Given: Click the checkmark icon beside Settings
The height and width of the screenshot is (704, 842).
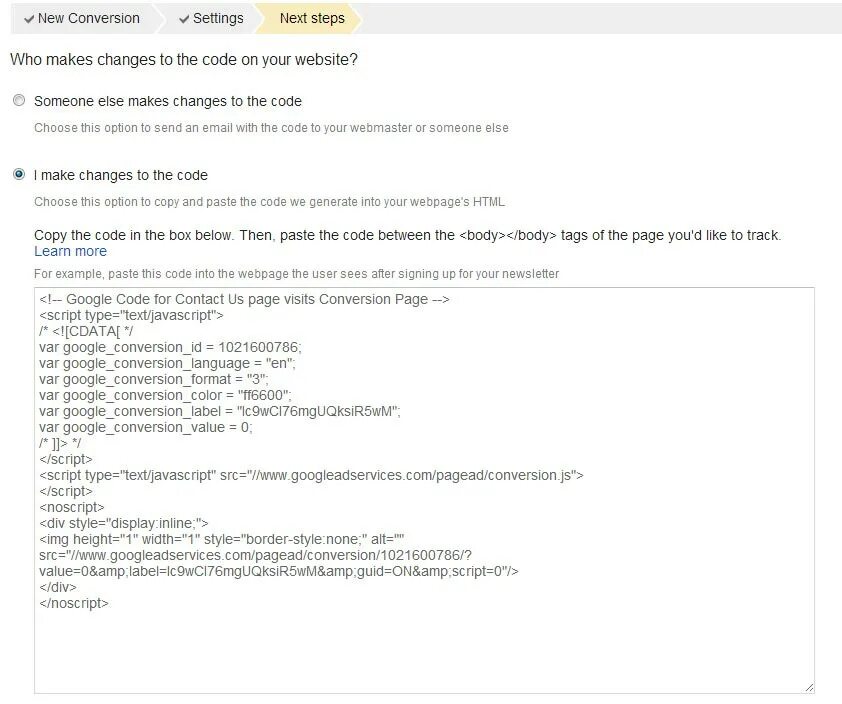Looking at the screenshot, I should click(x=185, y=18).
